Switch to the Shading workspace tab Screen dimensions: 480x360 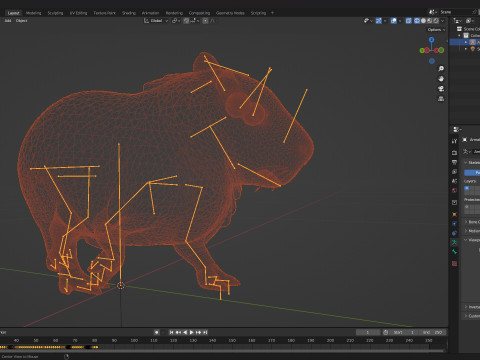[129, 13]
